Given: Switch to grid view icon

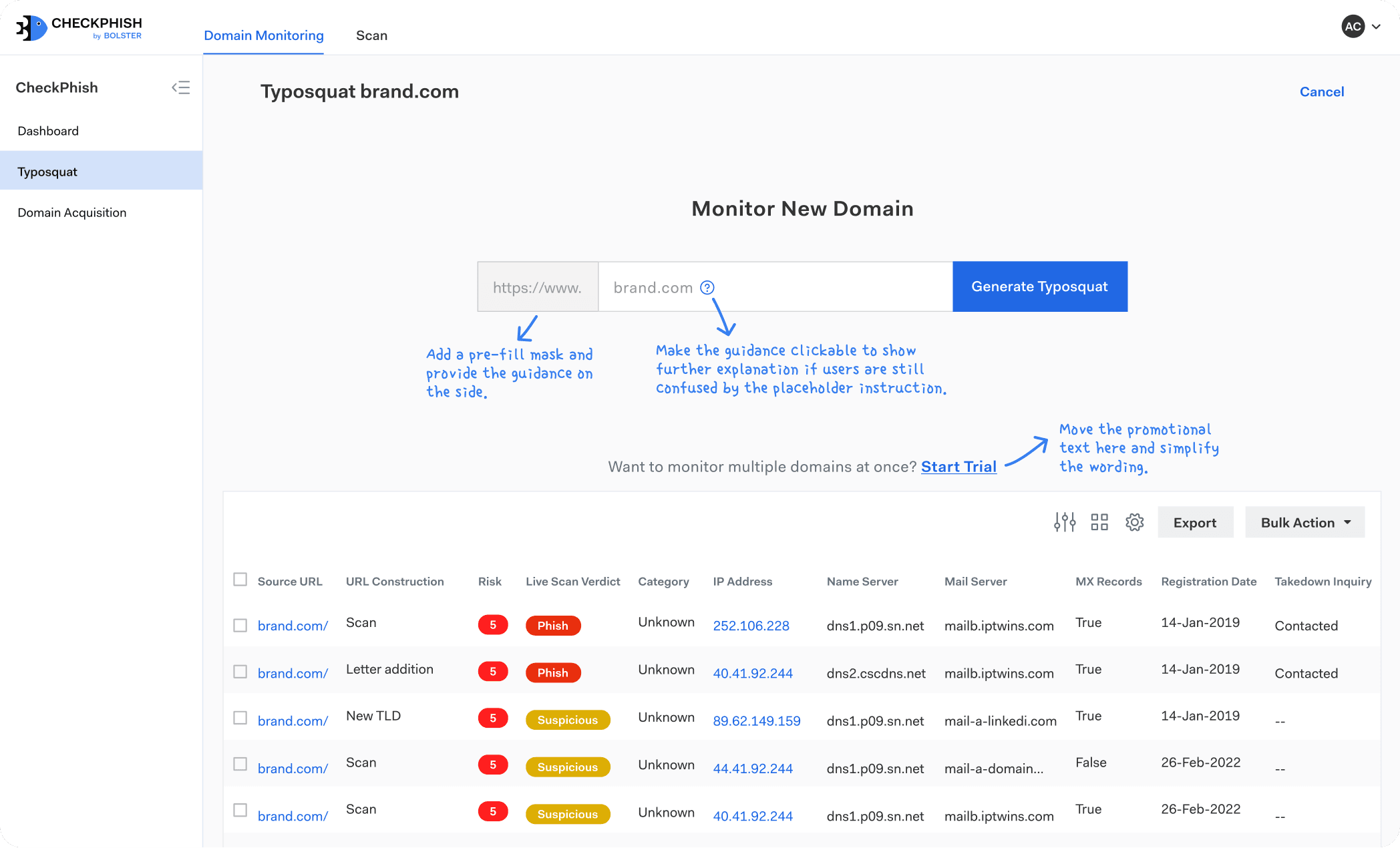Looking at the screenshot, I should tap(1099, 522).
